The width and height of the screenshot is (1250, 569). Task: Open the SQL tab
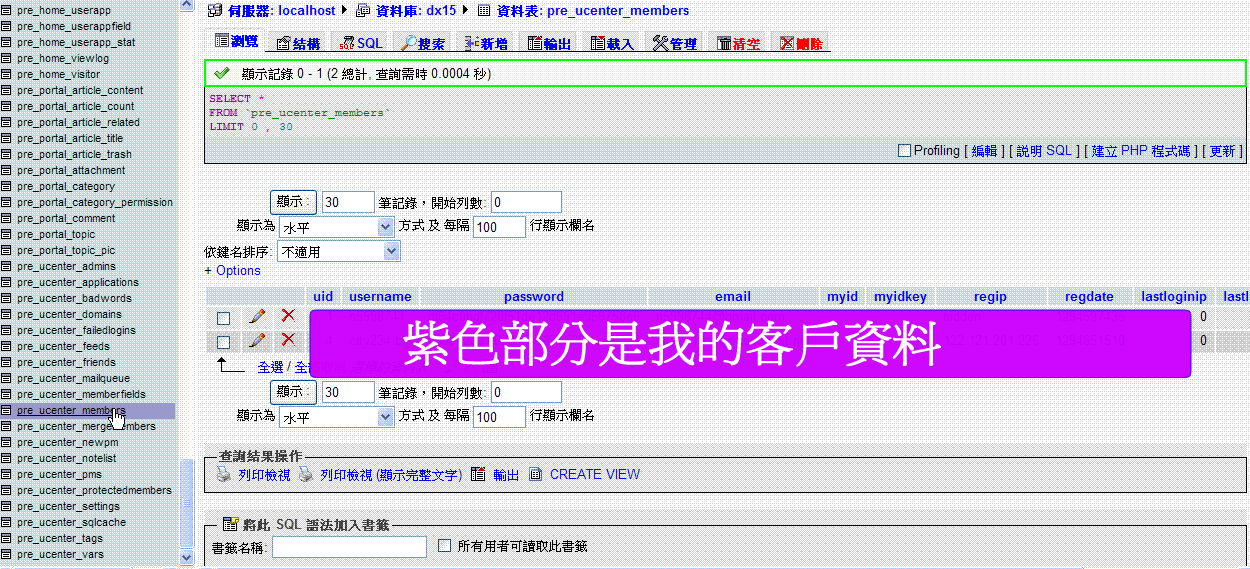[x=361, y=43]
